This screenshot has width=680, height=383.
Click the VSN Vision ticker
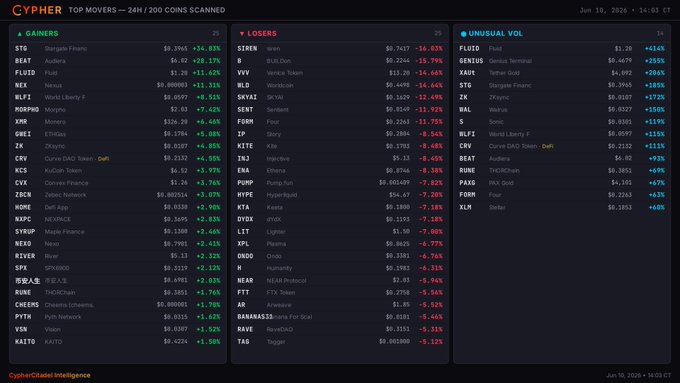tap(21, 329)
